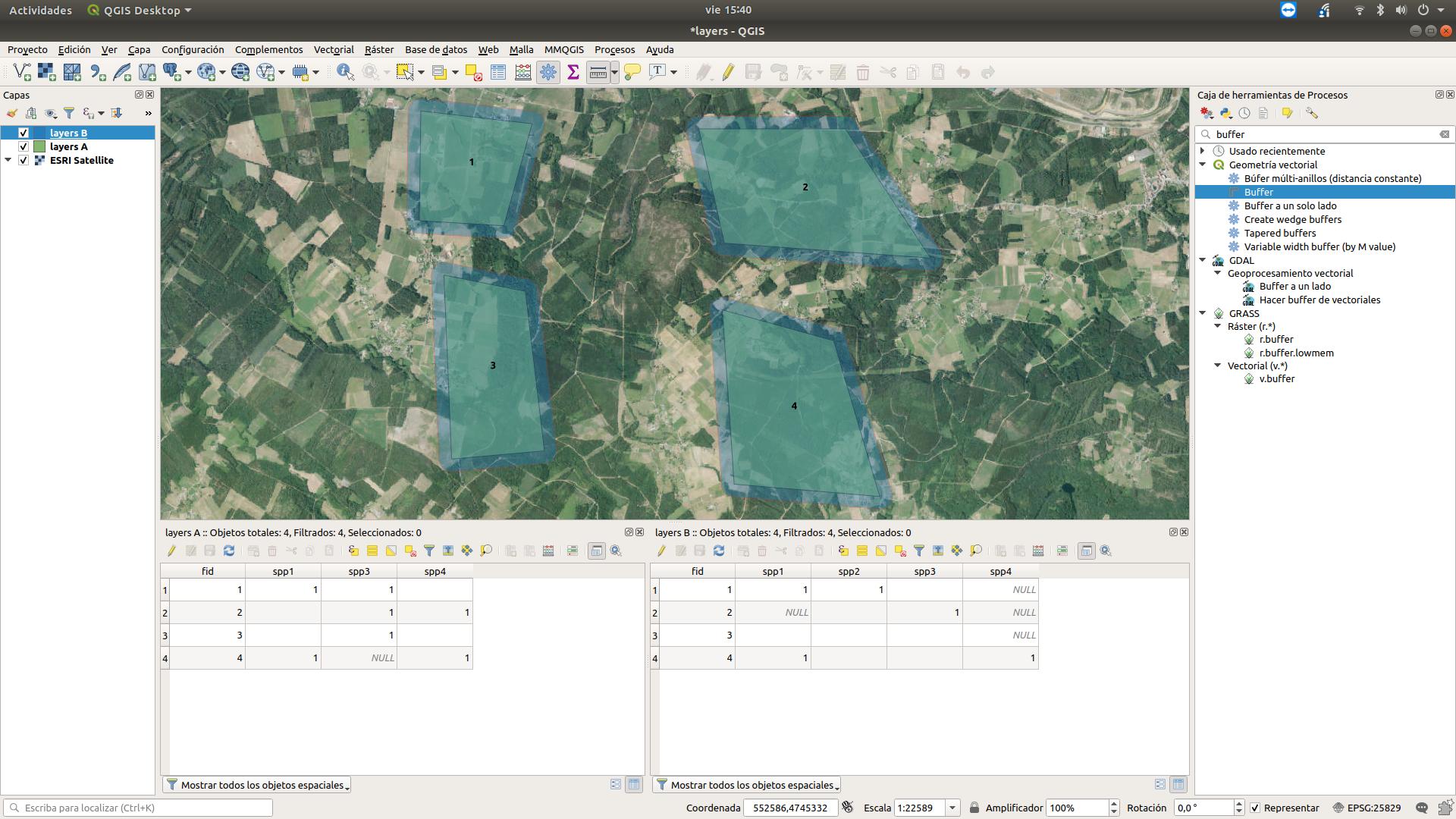This screenshot has height=819, width=1456.
Task: Switch layers A to table view
Action: click(634, 784)
